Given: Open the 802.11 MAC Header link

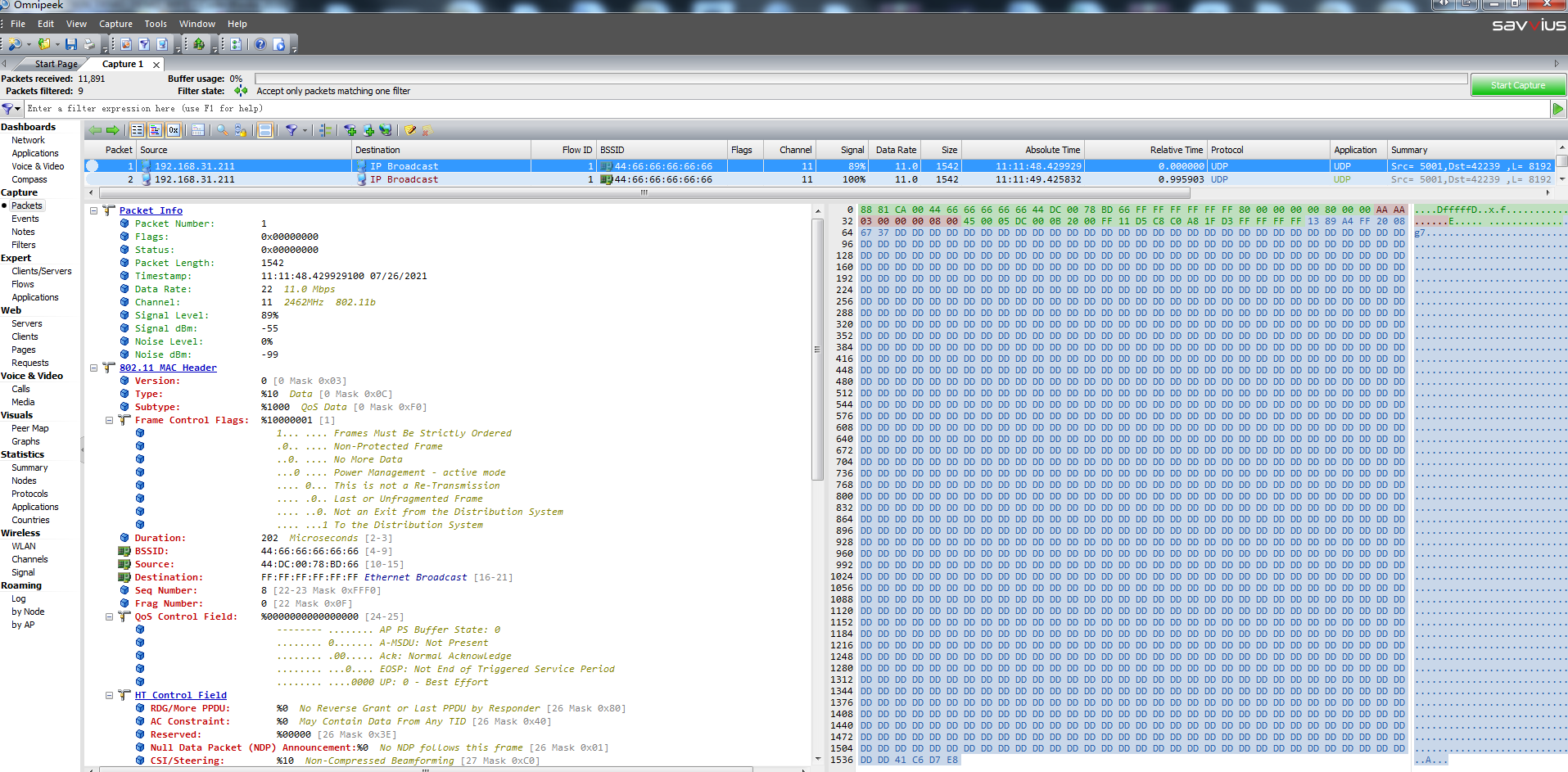Looking at the screenshot, I should click(168, 368).
